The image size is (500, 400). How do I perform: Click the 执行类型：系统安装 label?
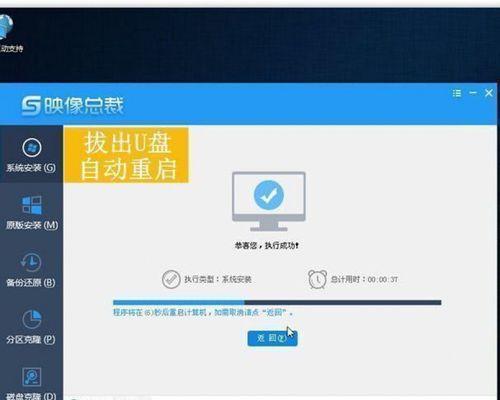218,279
